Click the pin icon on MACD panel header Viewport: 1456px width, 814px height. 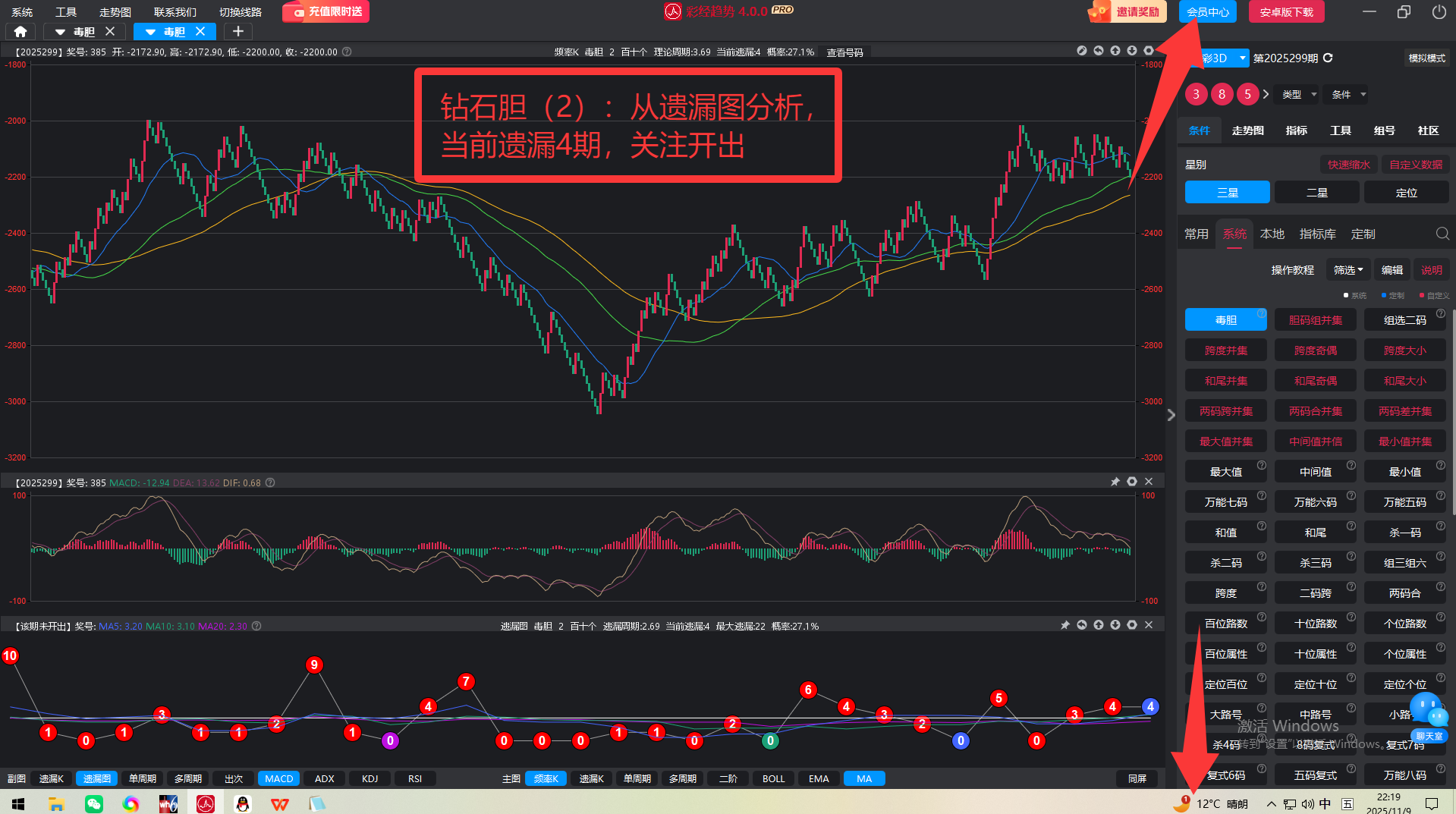pyautogui.click(x=1115, y=482)
